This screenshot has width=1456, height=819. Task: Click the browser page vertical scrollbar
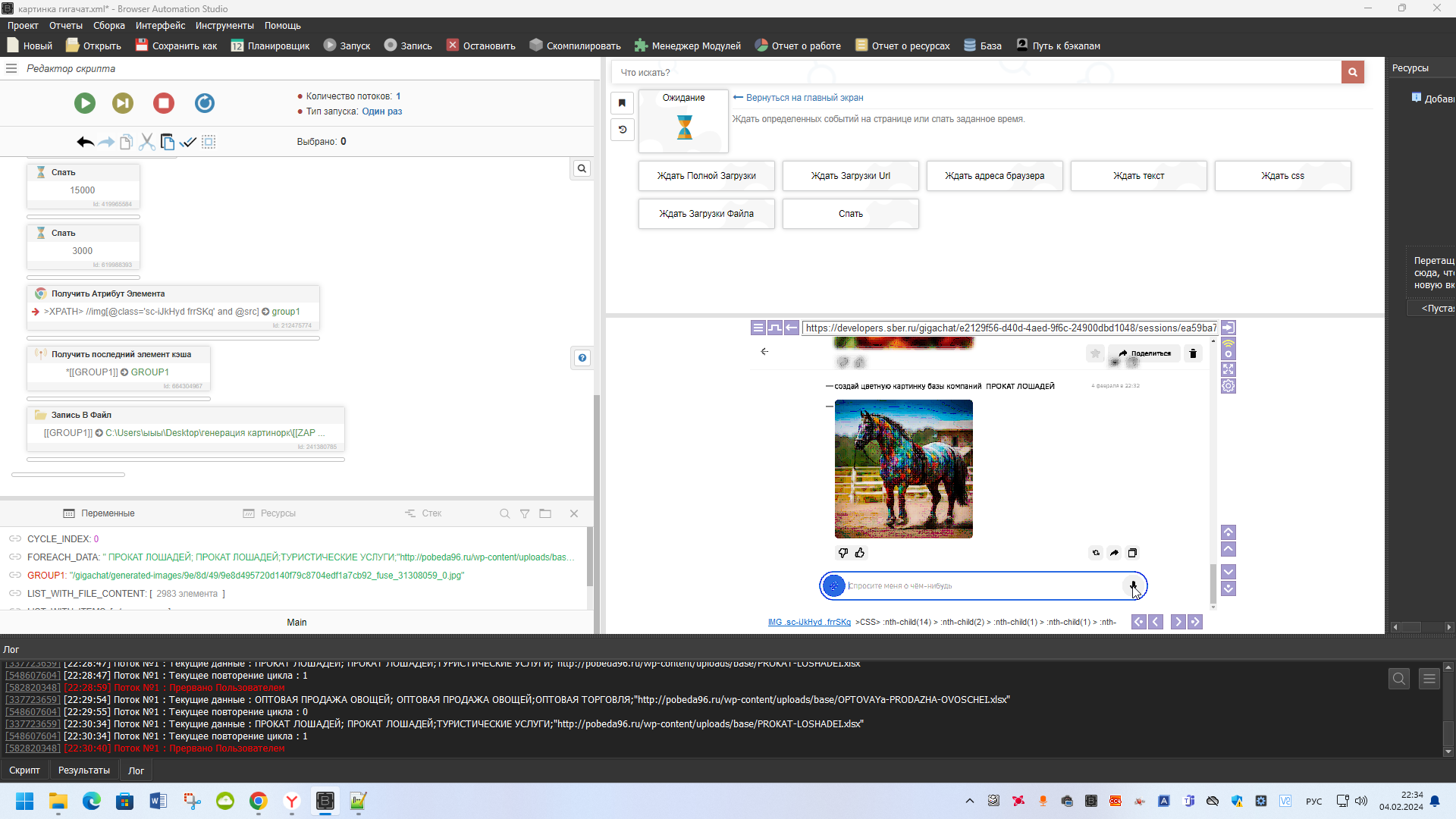point(1213,584)
